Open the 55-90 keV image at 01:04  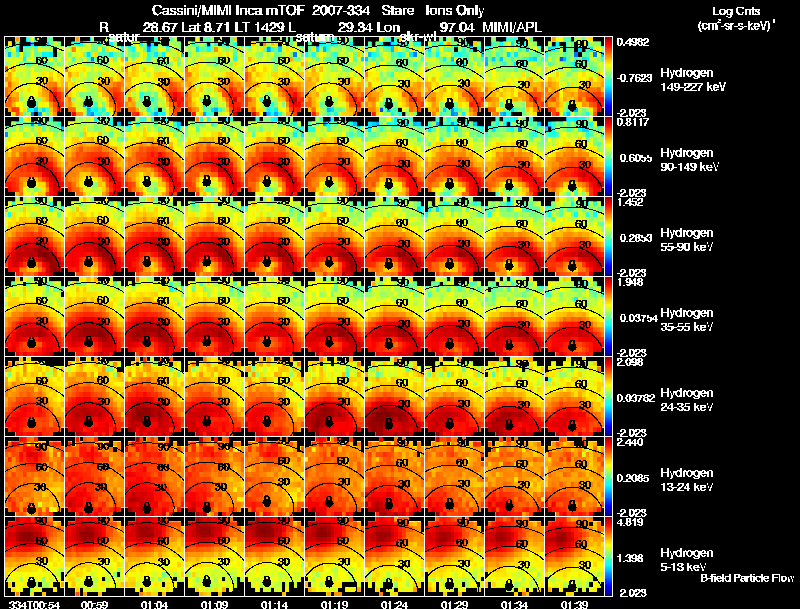(x=155, y=237)
